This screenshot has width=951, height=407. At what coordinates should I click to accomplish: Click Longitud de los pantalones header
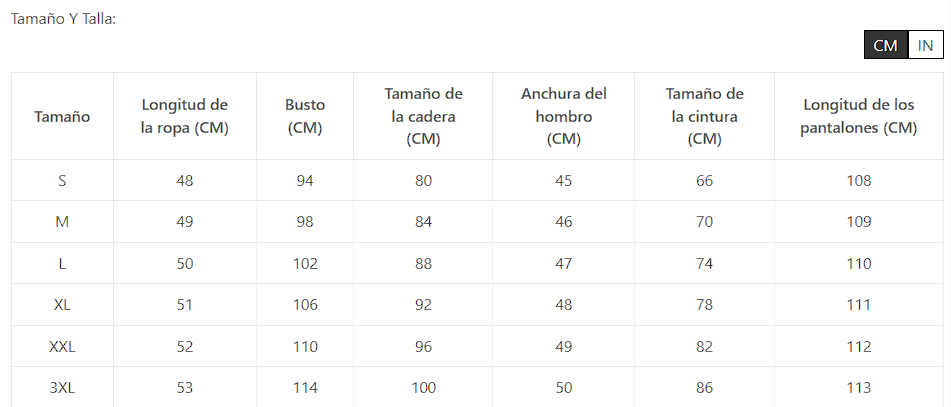[x=859, y=116]
